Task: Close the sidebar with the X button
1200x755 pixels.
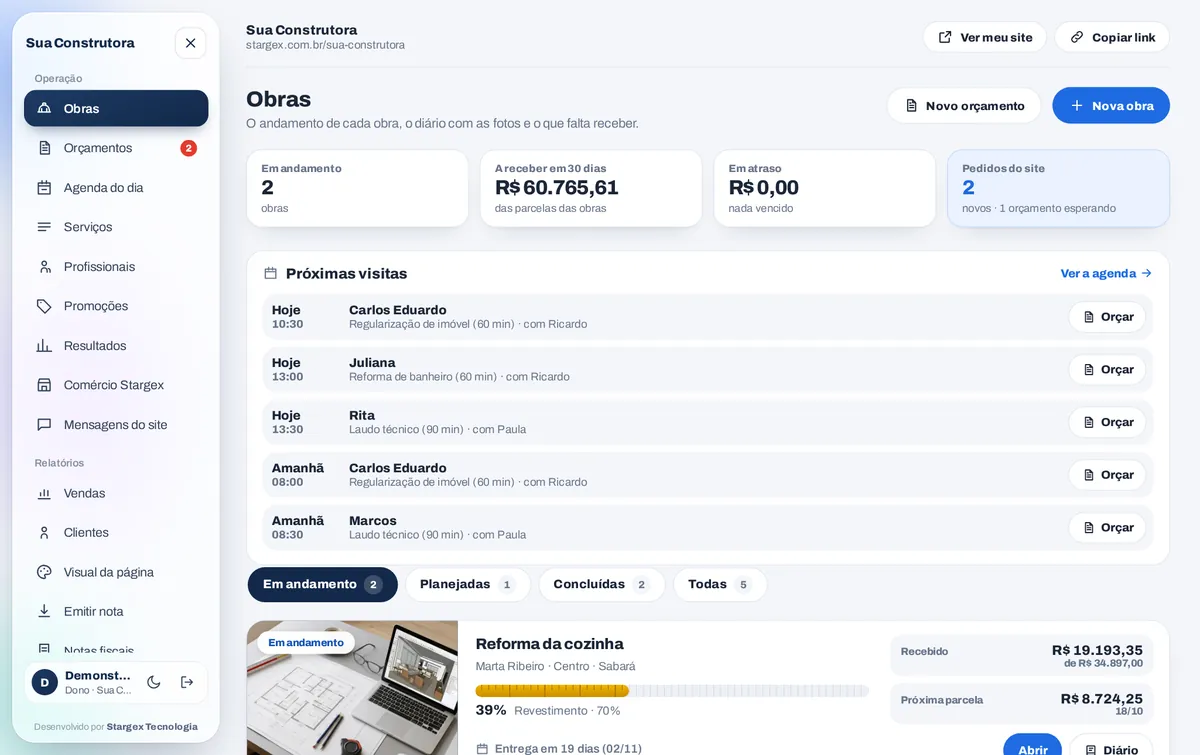Action: (x=190, y=43)
